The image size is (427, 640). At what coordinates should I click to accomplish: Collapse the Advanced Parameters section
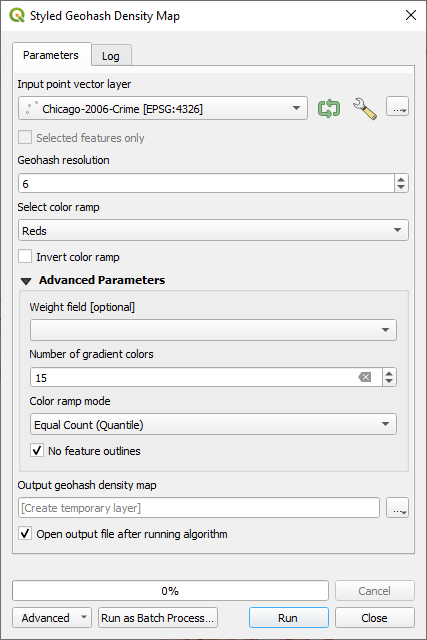coord(26,281)
